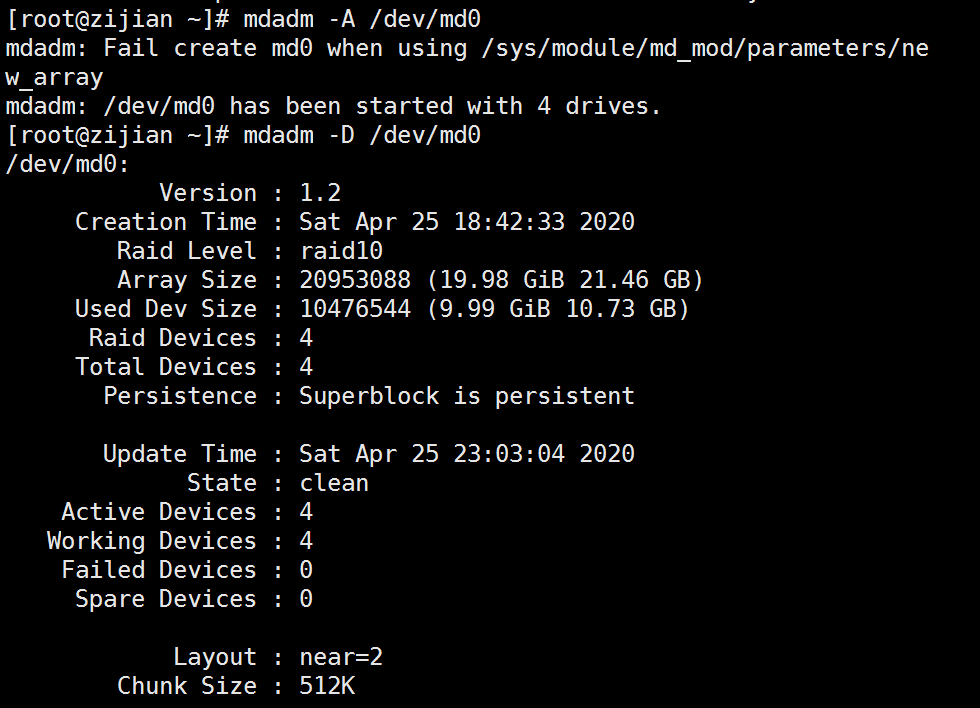Click the 'Fail create md0' error line
Screen dimensions: 980x708
coord(467,62)
